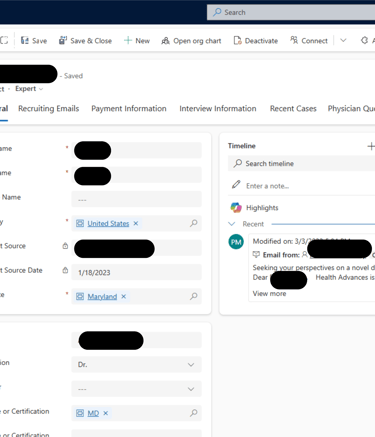The width and height of the screenshot is (375, 437).
Task: Create a New record
Action: coord(137,41)
